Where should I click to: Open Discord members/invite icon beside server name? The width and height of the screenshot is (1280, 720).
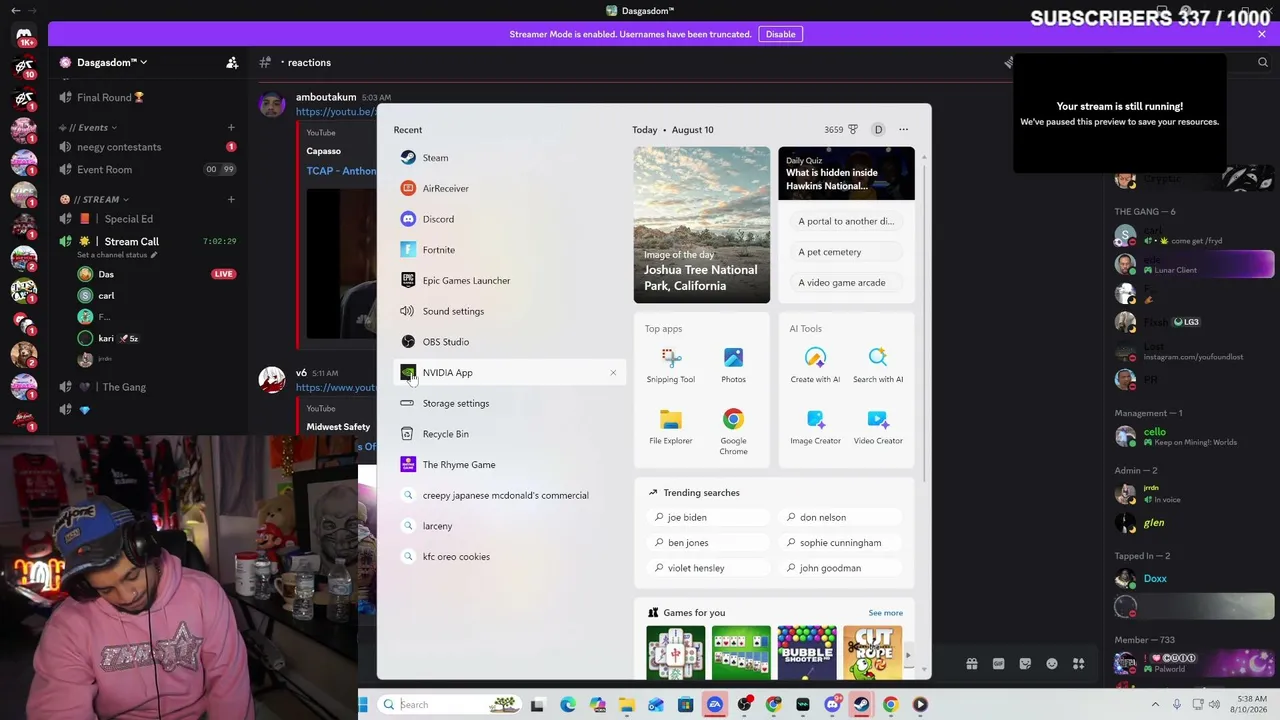pyautogui.click(x=232, y=62)
